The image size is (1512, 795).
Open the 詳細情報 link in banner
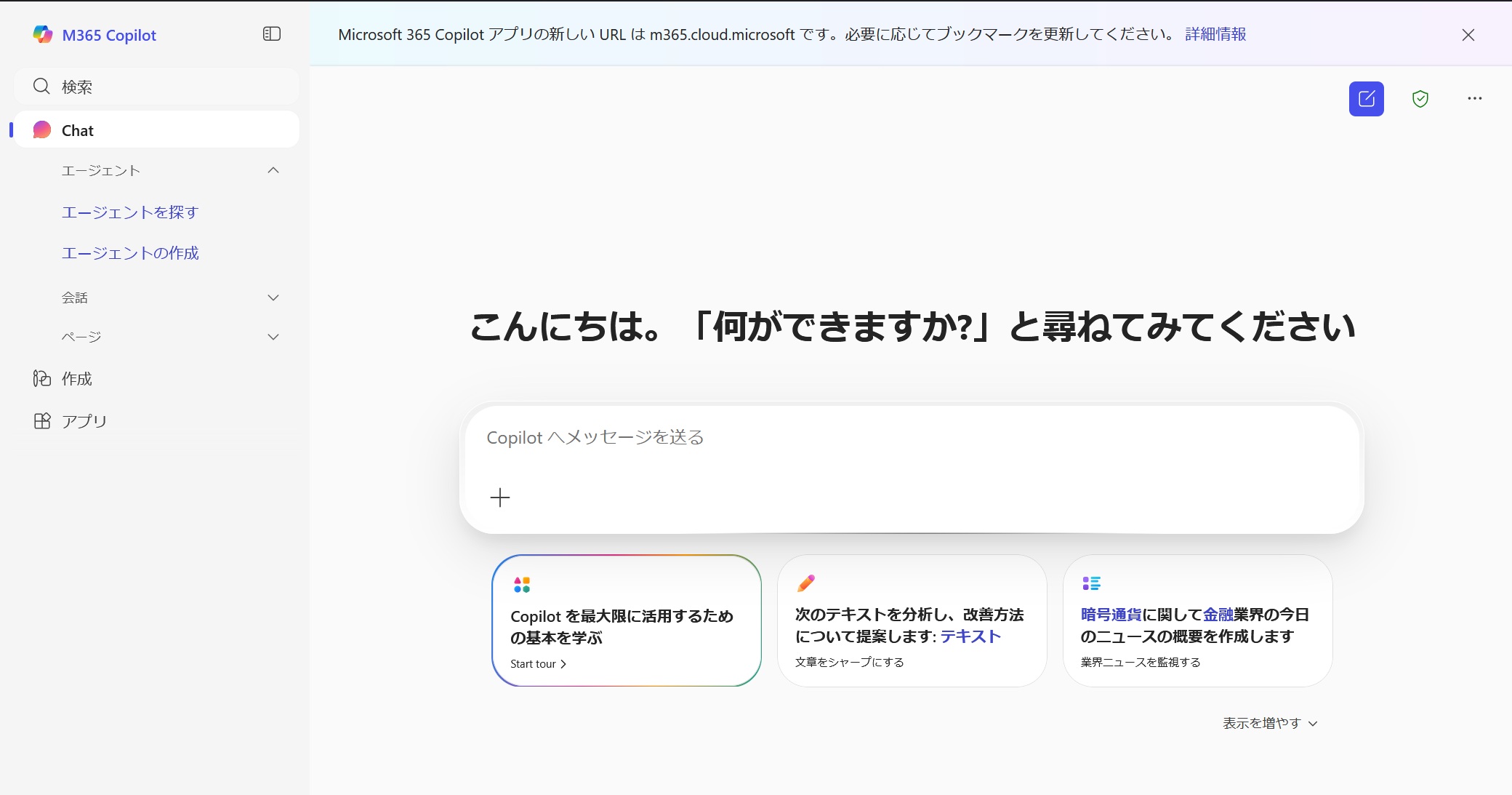point(1215,34)
